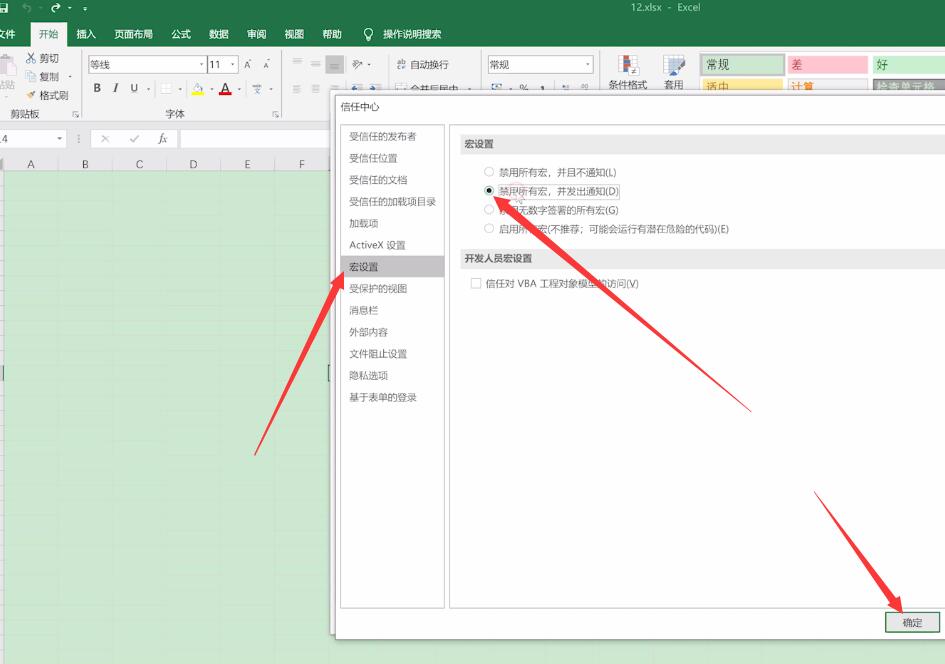Click the formula bar input field

point(256,139)
